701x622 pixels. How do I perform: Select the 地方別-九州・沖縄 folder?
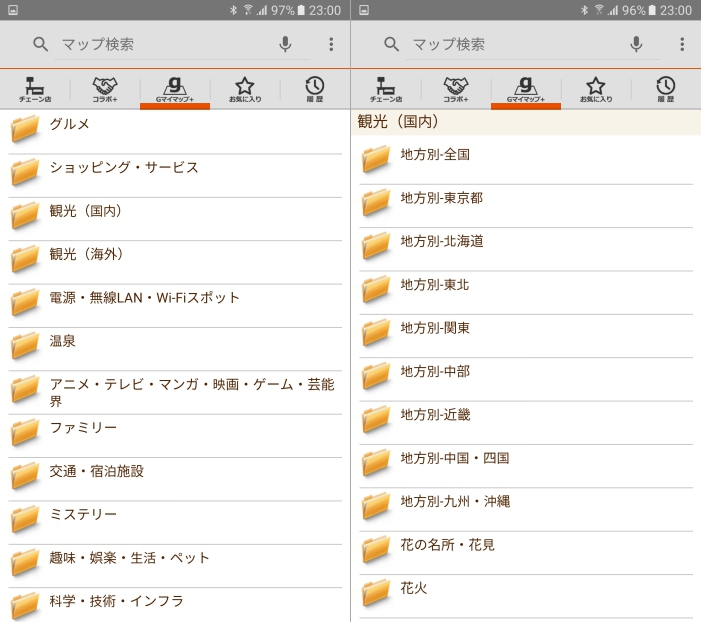(x=526, y=505)
